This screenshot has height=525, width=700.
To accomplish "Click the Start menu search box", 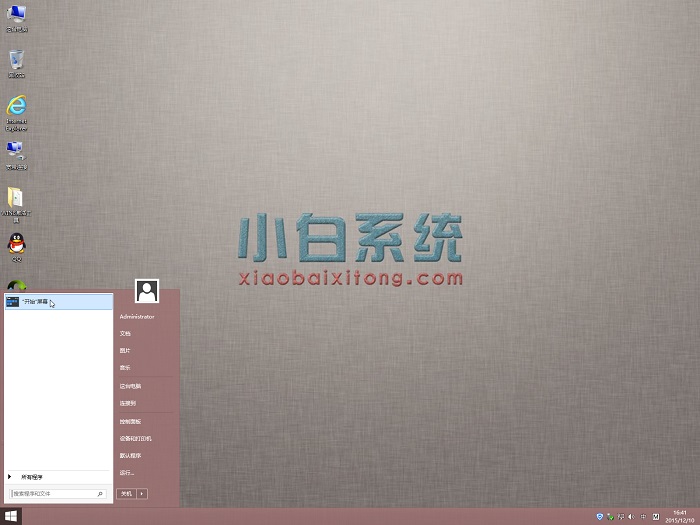I will pos(55,494).
